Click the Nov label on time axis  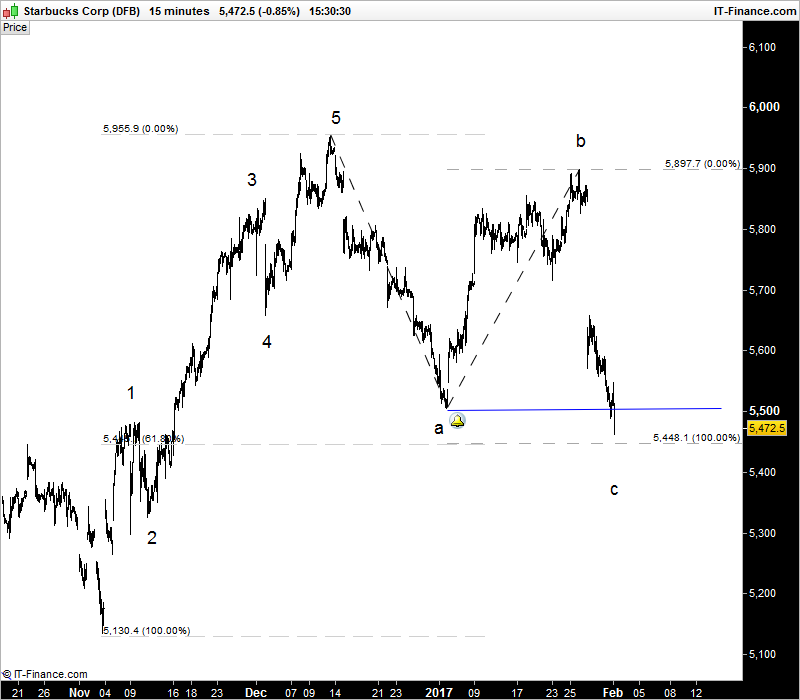(79, 692)
